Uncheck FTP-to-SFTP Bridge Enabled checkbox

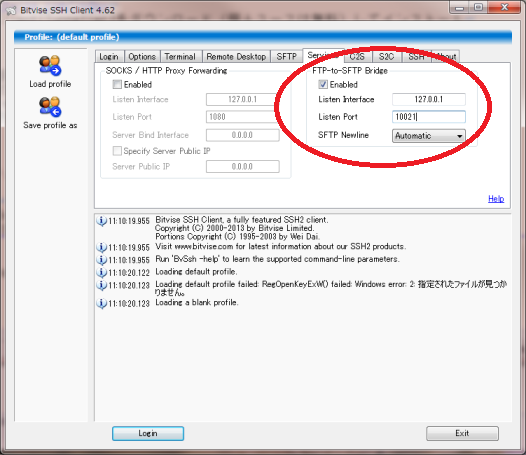click(323, 84)
